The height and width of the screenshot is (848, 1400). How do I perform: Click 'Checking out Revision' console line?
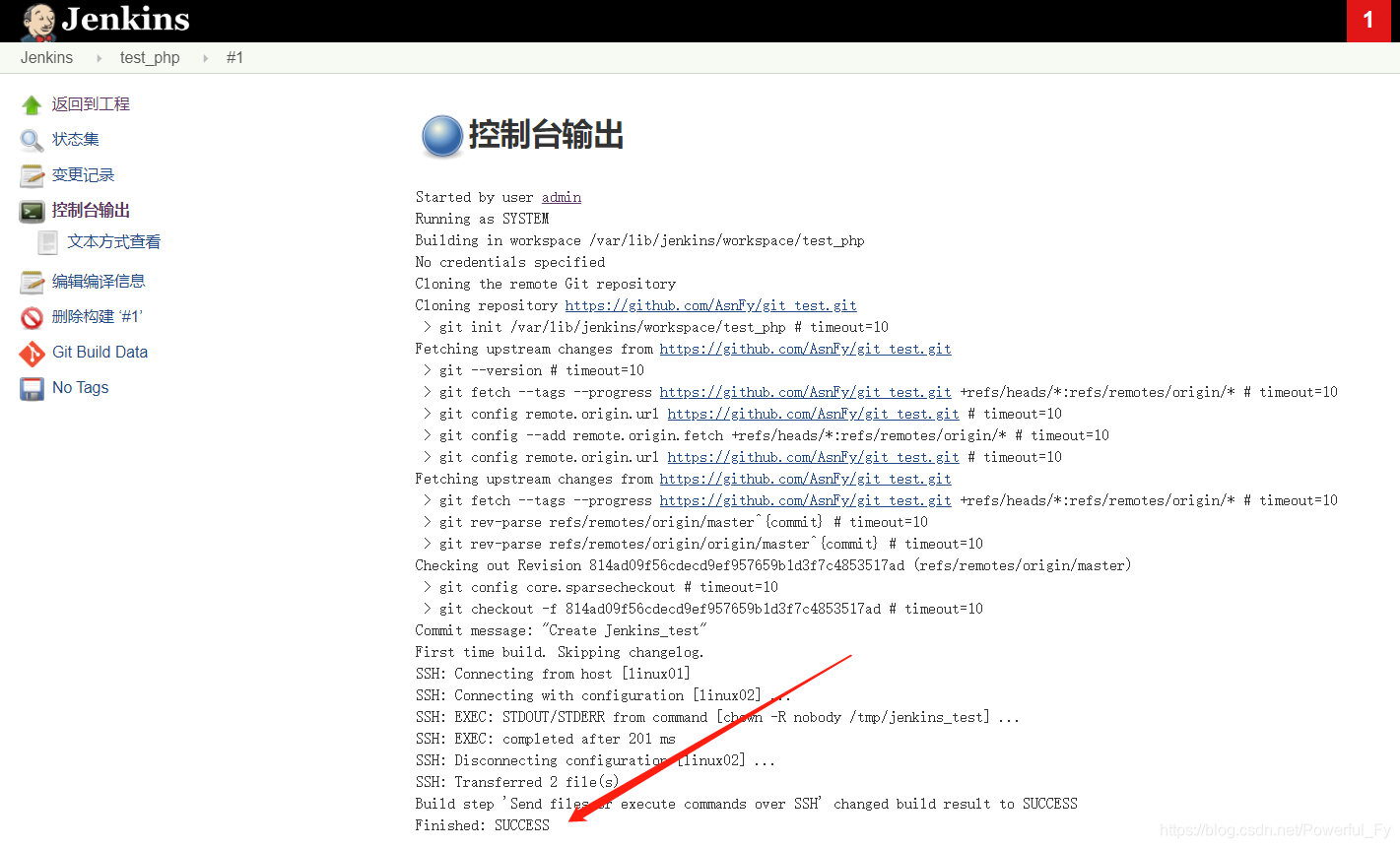coord(773,565)
